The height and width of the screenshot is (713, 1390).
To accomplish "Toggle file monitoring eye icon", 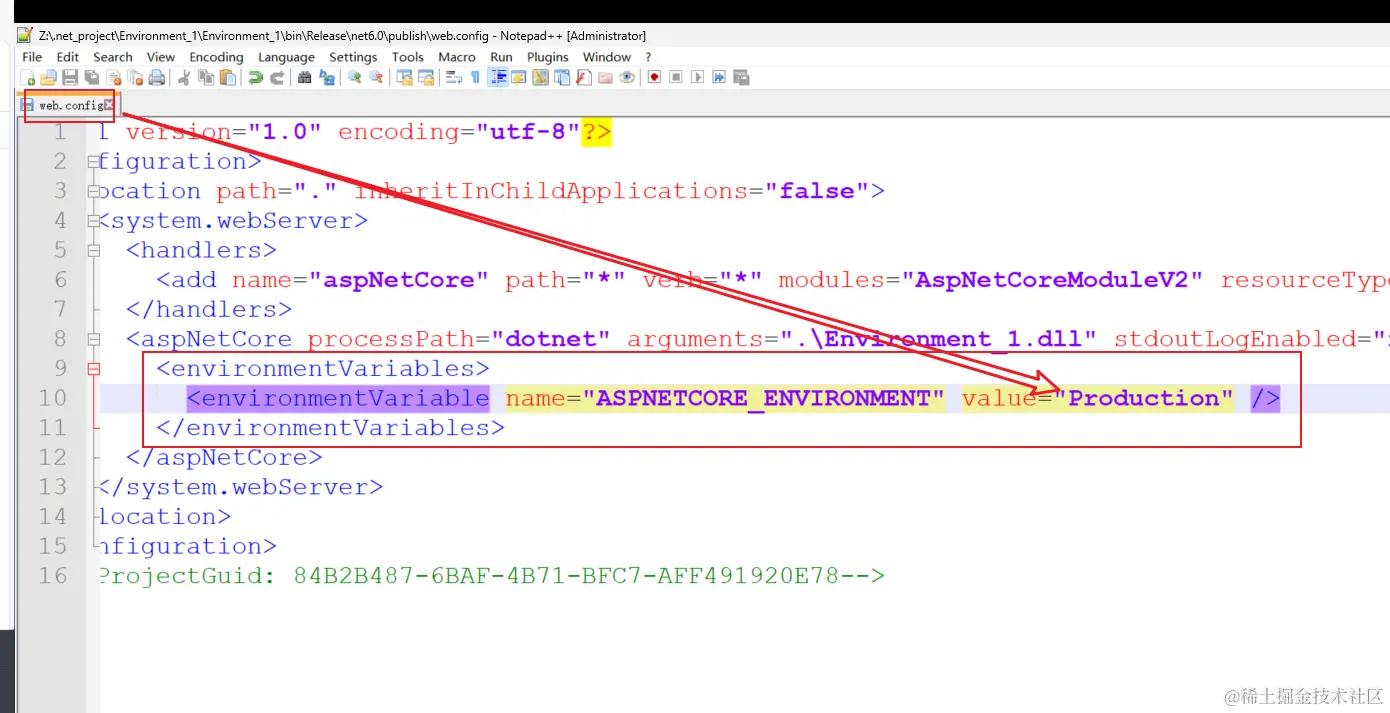I will [627, 77].
